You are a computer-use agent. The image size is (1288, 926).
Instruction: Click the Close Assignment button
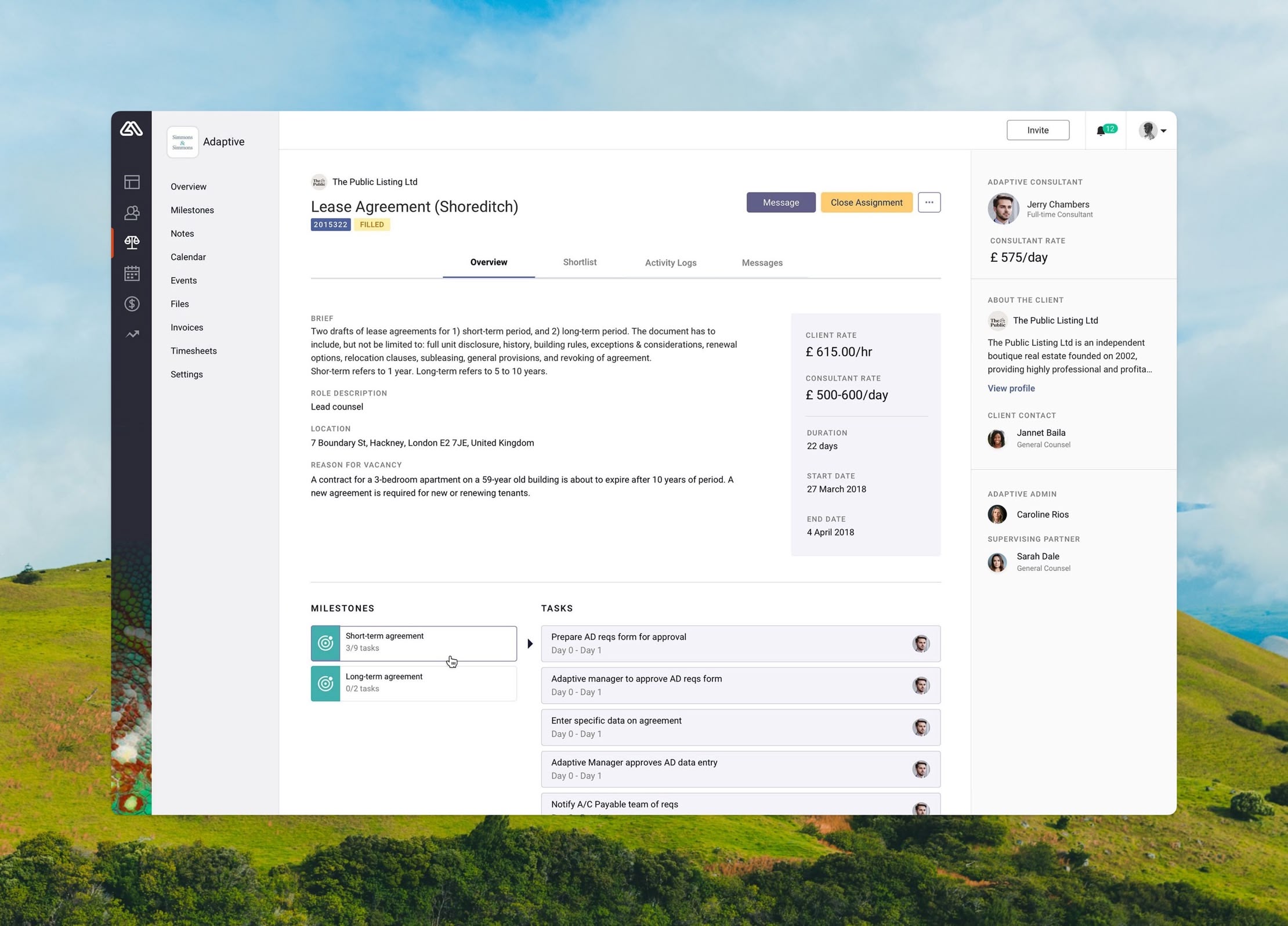tap(866, 202)
